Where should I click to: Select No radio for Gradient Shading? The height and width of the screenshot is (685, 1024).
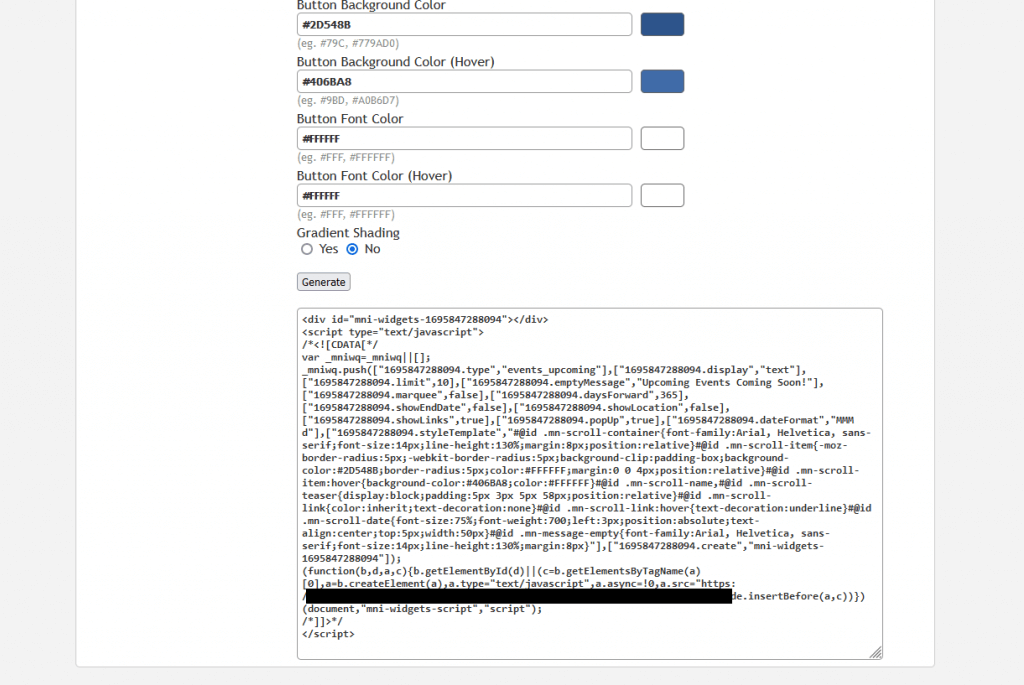coord(352,249)
